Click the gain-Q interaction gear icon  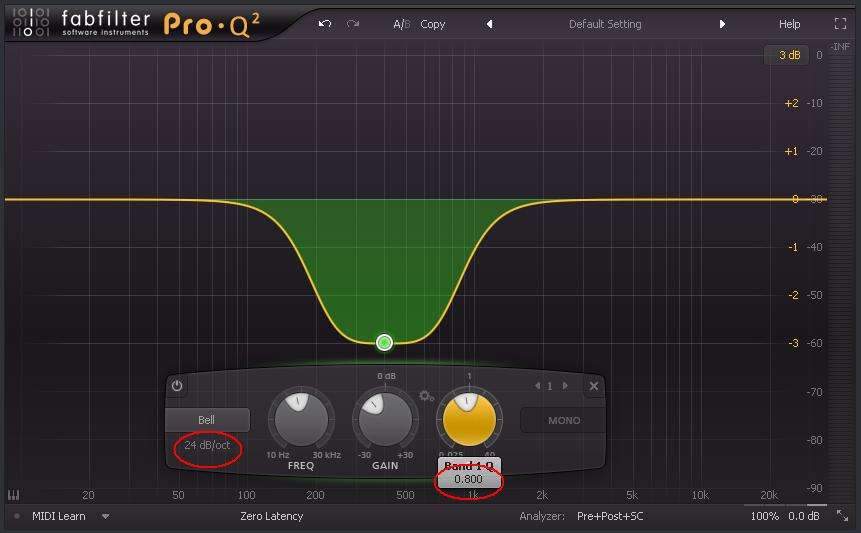[427, 396]
